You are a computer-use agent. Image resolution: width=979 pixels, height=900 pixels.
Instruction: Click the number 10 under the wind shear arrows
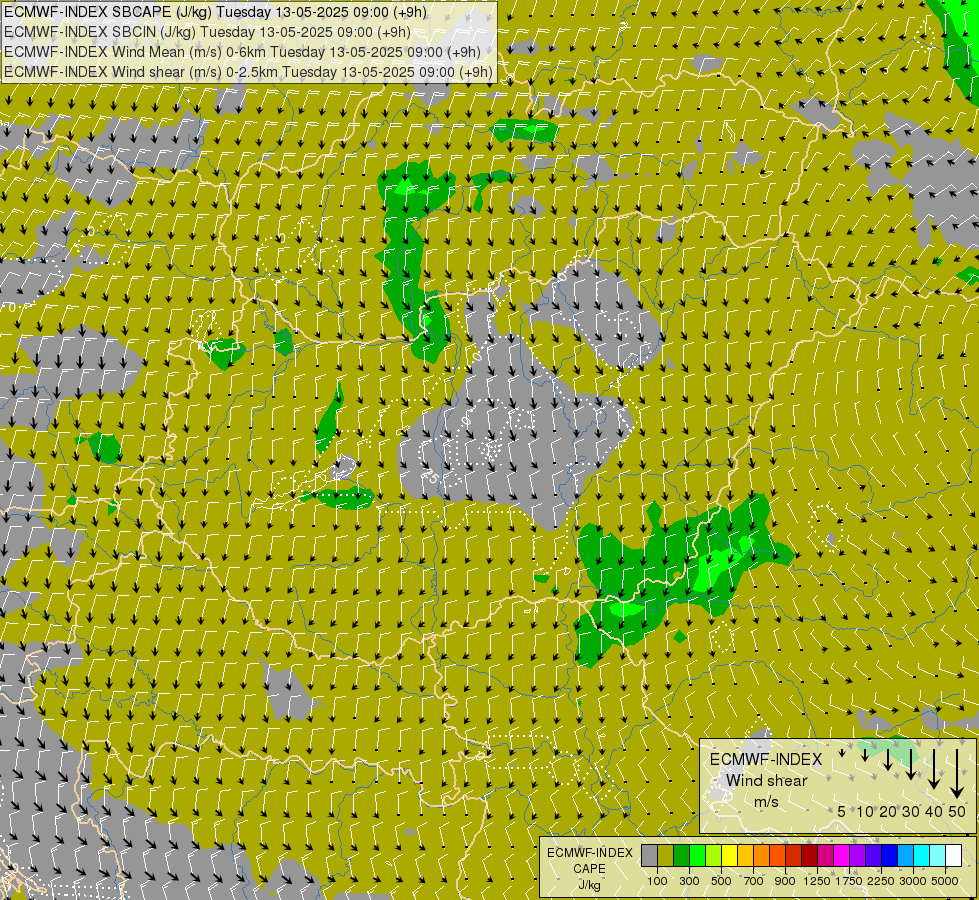pyautogui.click(x=865, y=811)
